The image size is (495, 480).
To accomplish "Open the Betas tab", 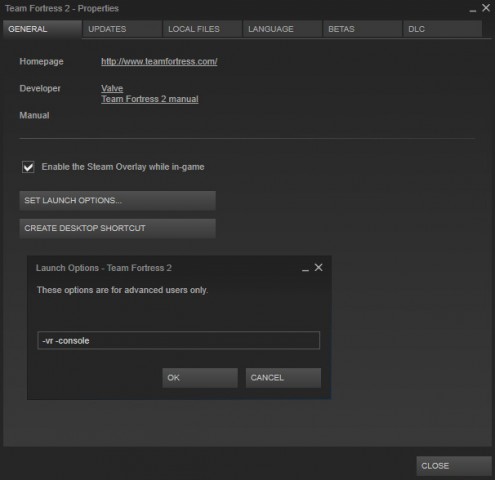I will 362,29.
